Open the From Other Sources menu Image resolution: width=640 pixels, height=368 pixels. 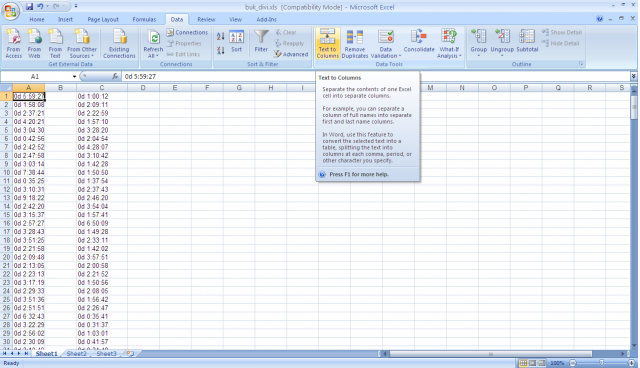(82, 44)
